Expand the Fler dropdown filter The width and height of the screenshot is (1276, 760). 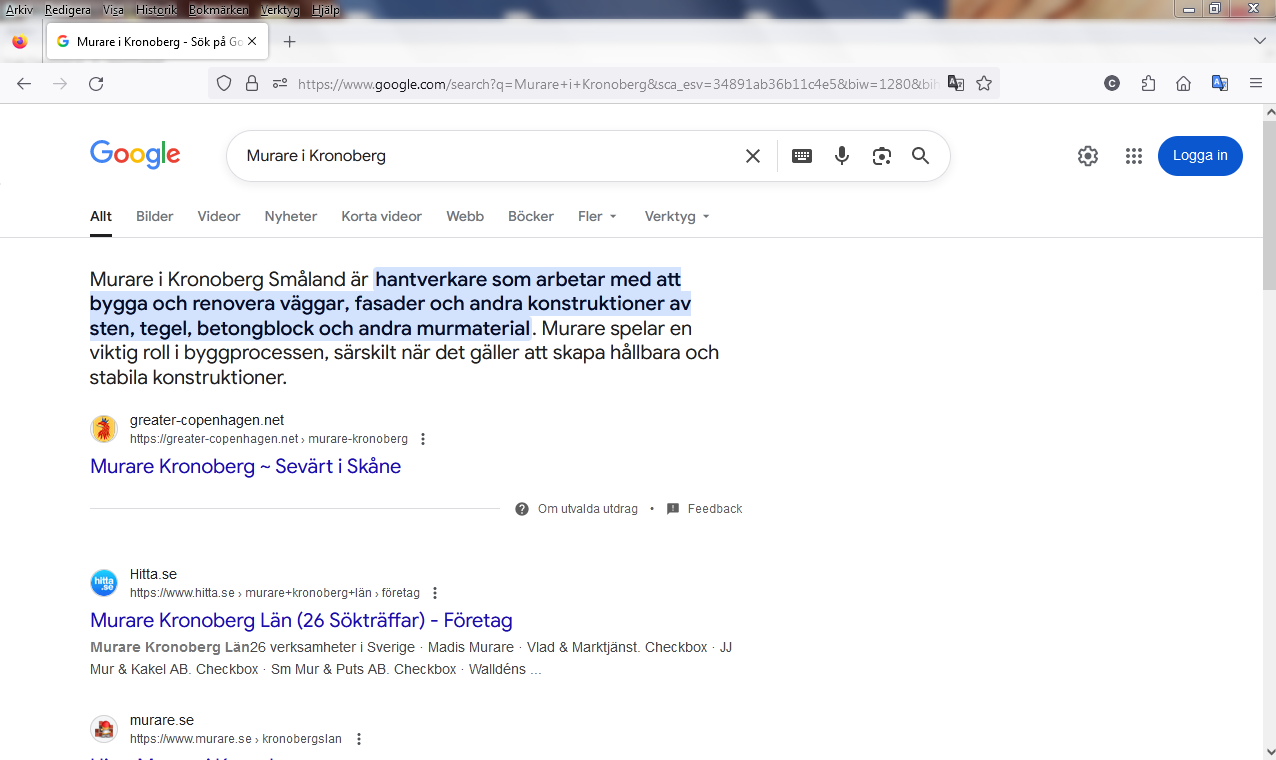click(x=597, y=216)
